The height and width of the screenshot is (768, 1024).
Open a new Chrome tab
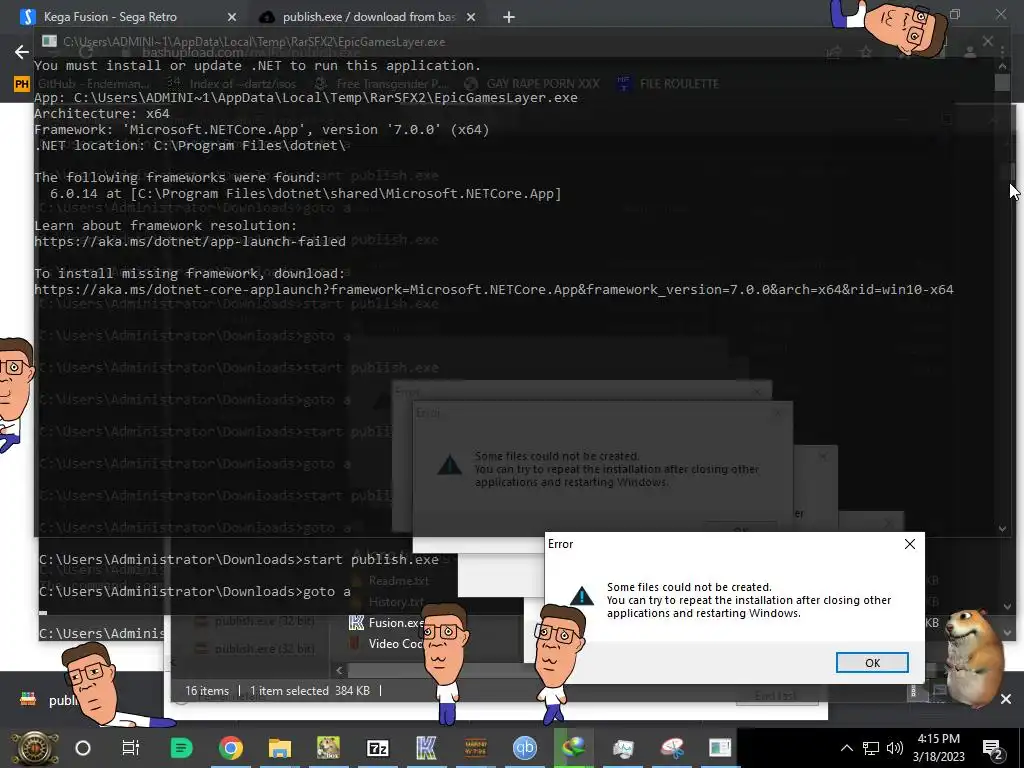509,17
